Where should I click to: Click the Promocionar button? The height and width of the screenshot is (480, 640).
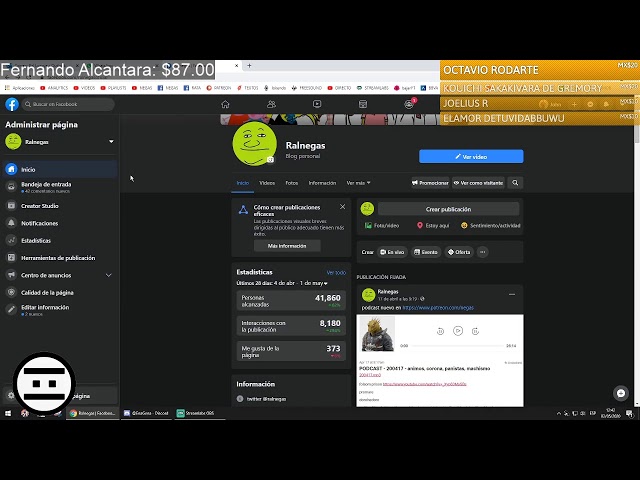point(430,183)
